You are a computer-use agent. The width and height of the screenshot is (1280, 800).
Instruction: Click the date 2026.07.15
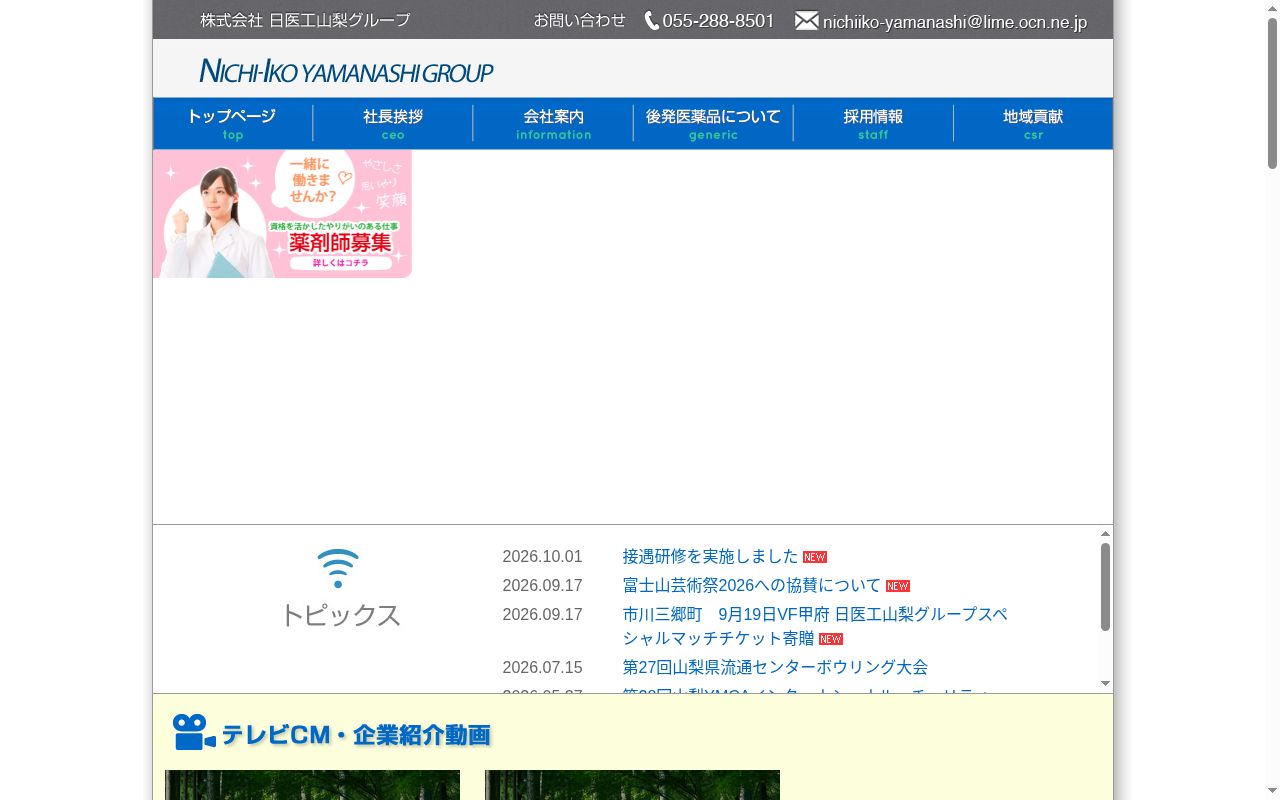click(542, 668)
